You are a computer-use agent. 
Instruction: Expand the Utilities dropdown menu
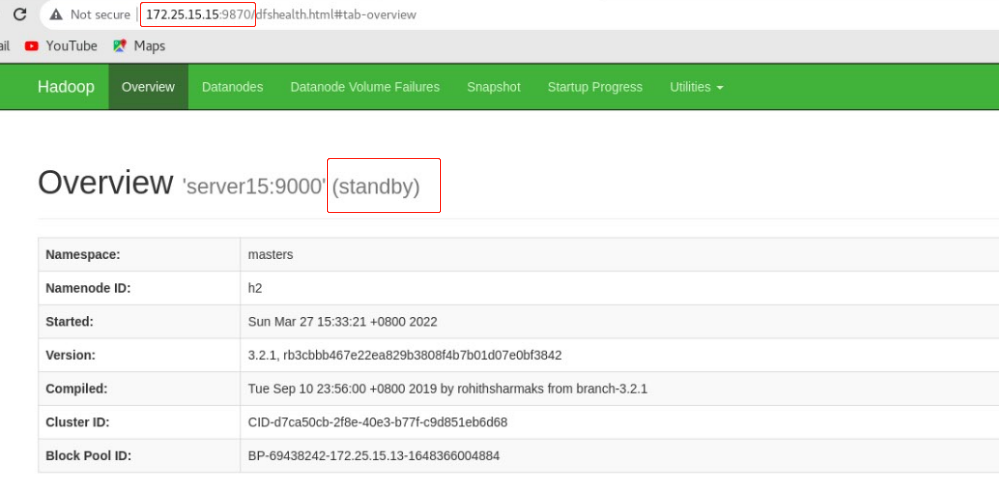pyautogui.click(x=696, y=87)
